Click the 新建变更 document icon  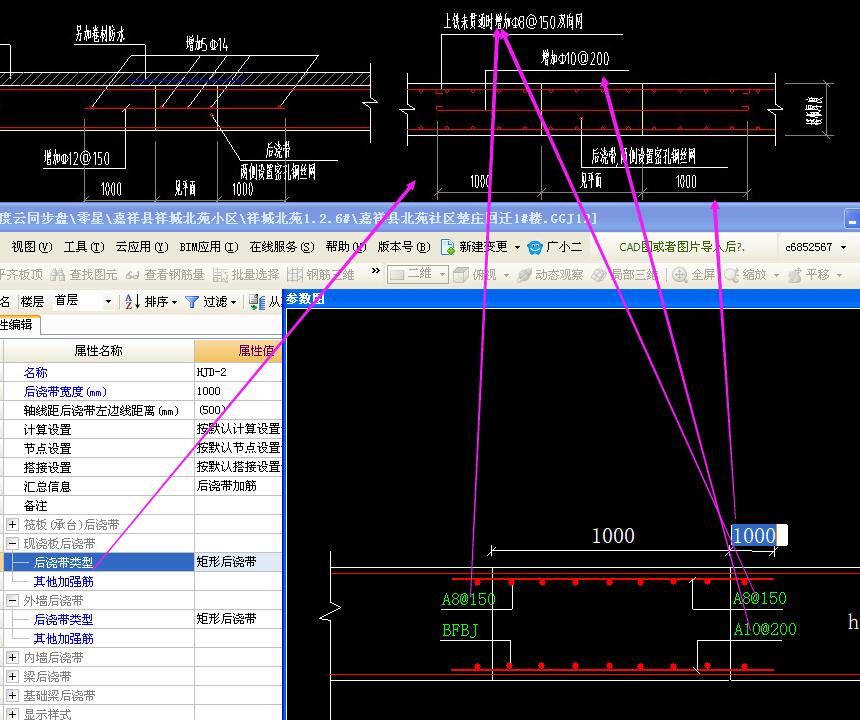[448, 247]
